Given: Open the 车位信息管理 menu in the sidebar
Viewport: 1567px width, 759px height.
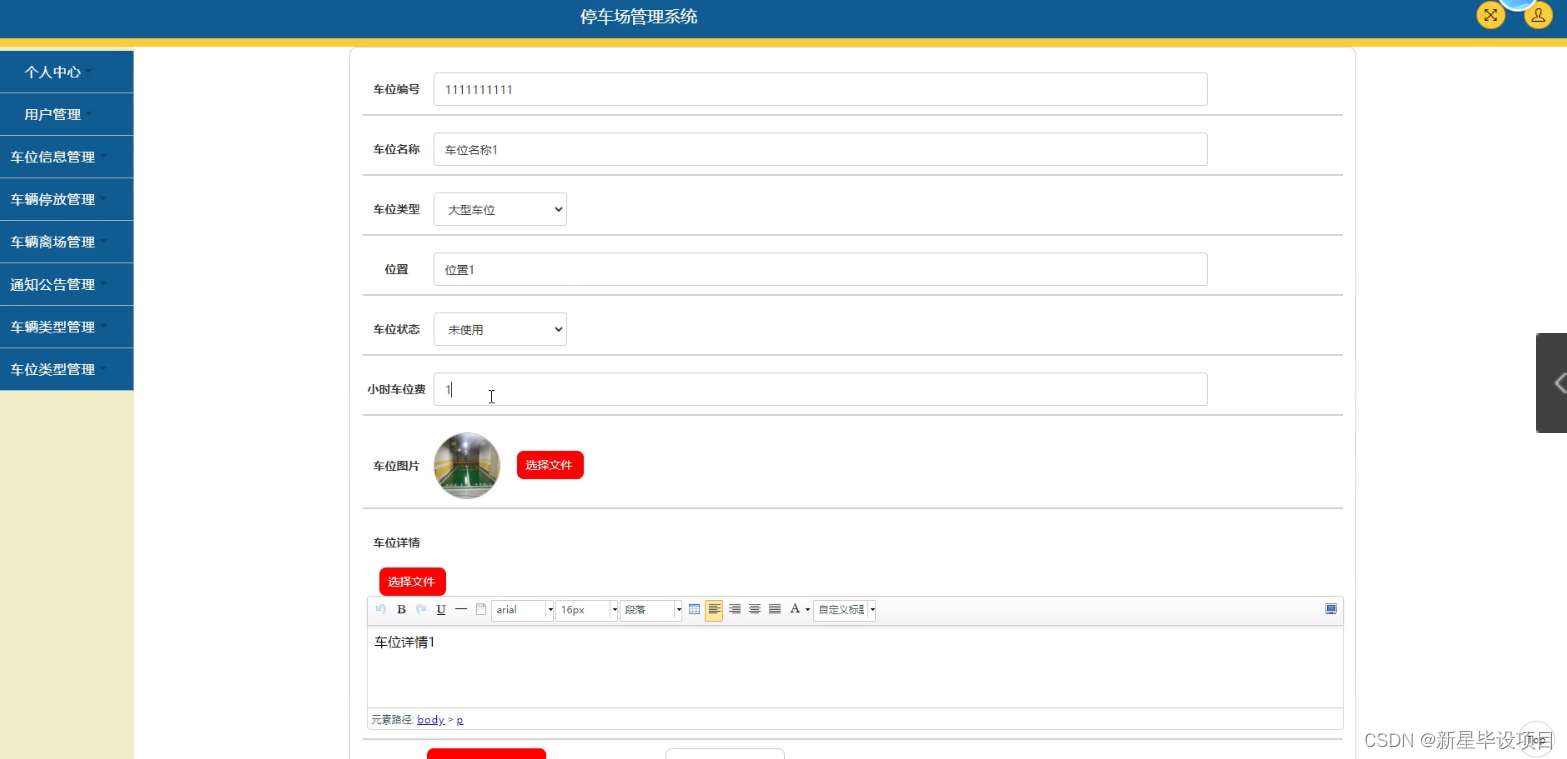Looking at the screenshot, I should click(x=67, y=156).
